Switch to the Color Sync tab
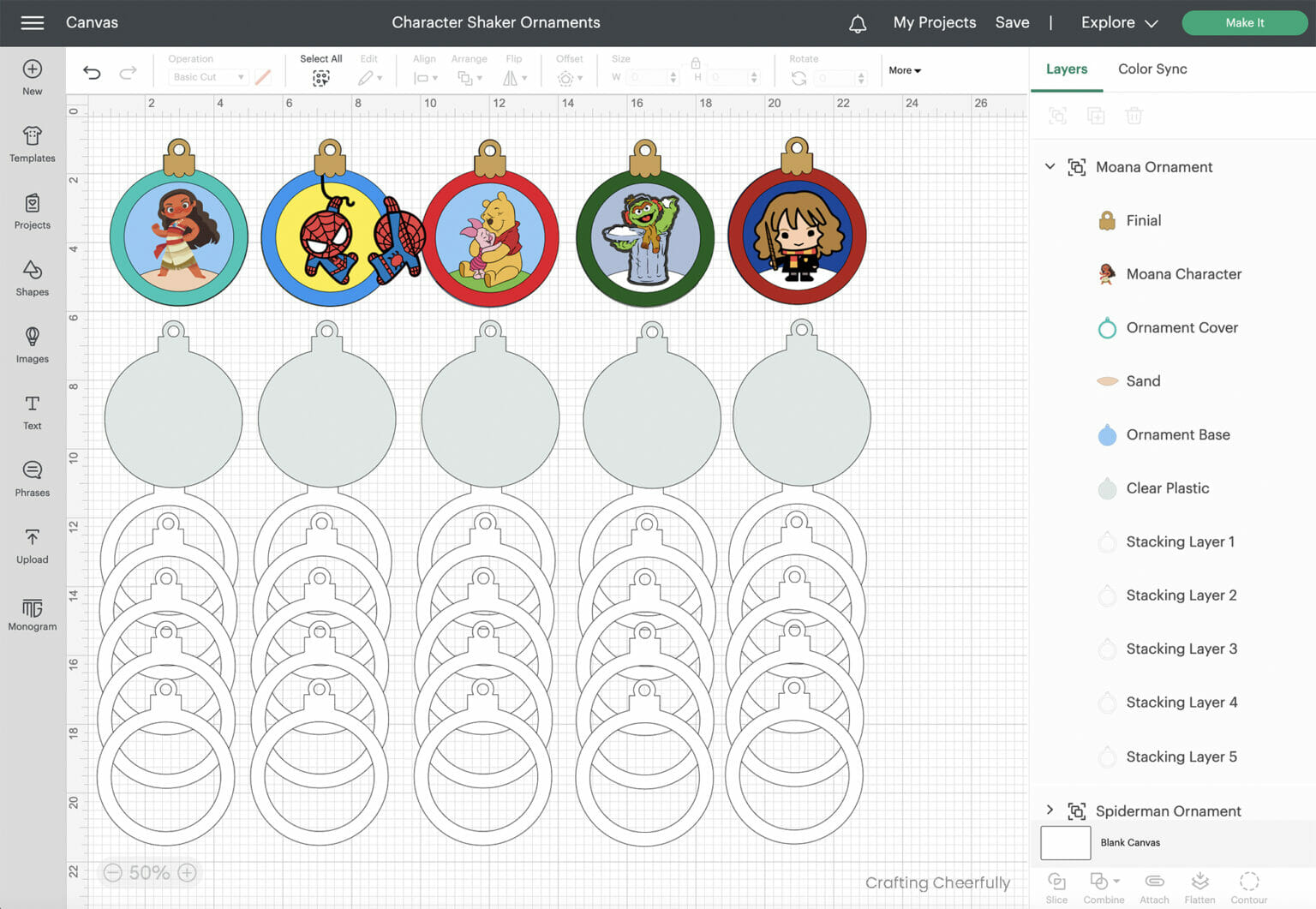This screenshot has height=909, width=1316. pos(1152,69)
